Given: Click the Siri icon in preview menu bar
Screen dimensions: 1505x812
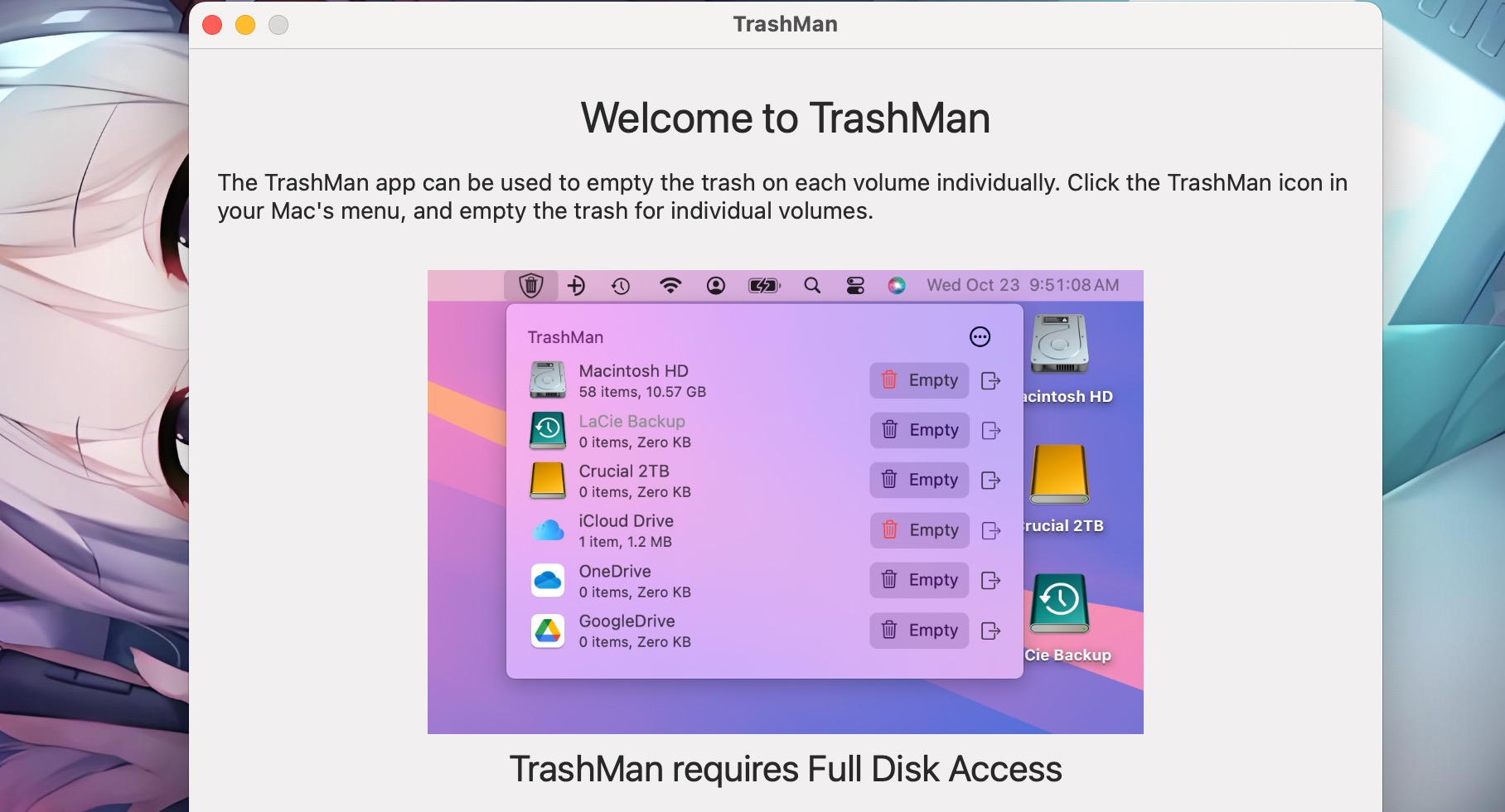Looking at the screenshot, I should pos(896,286).
